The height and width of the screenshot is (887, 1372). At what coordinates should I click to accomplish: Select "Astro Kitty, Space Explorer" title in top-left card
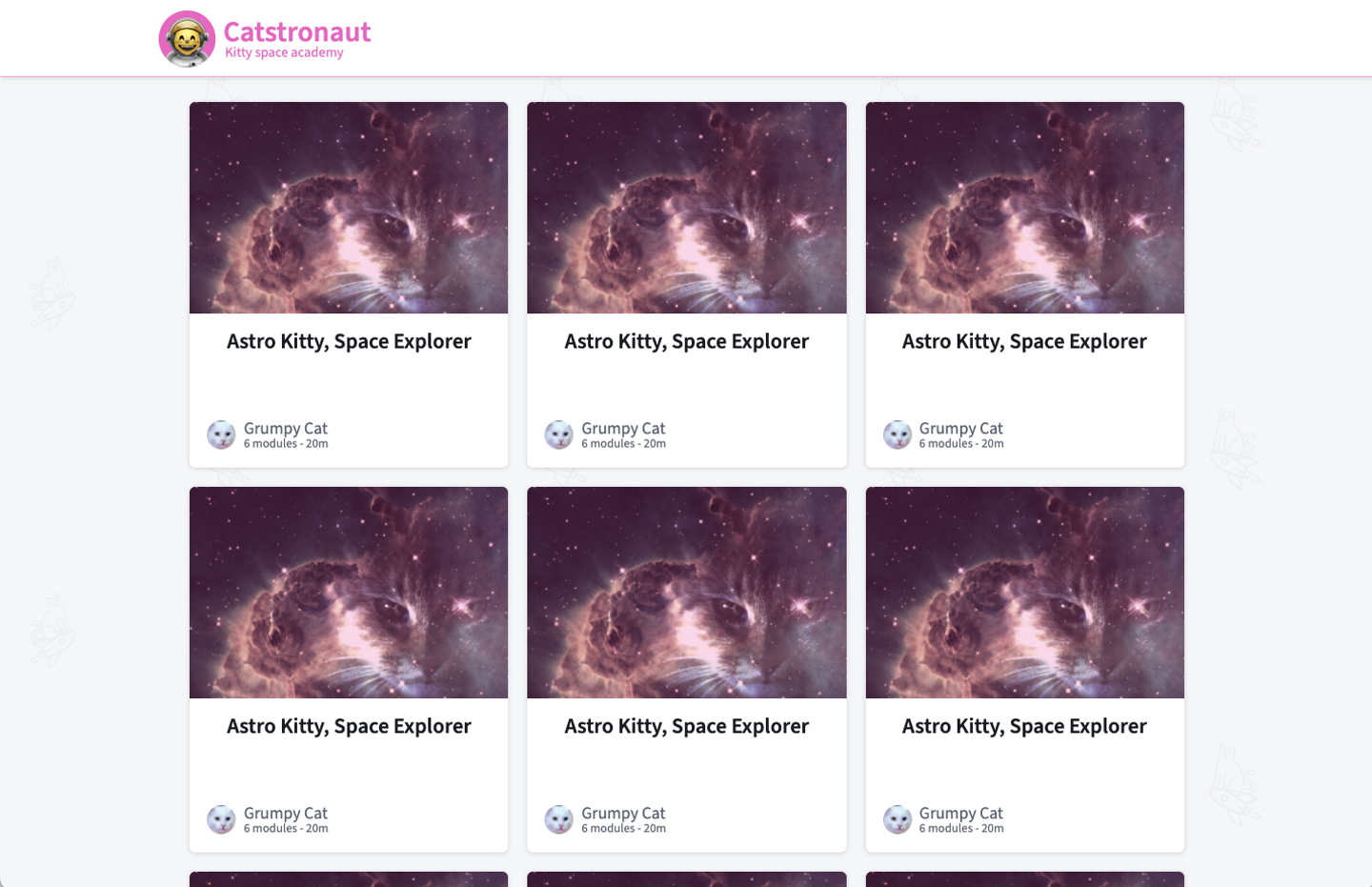point(349,342)
